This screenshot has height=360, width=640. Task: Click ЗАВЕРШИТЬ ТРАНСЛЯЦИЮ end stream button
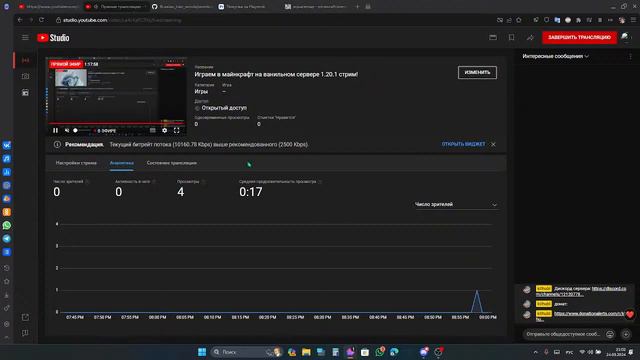click(x=579, y=38)
